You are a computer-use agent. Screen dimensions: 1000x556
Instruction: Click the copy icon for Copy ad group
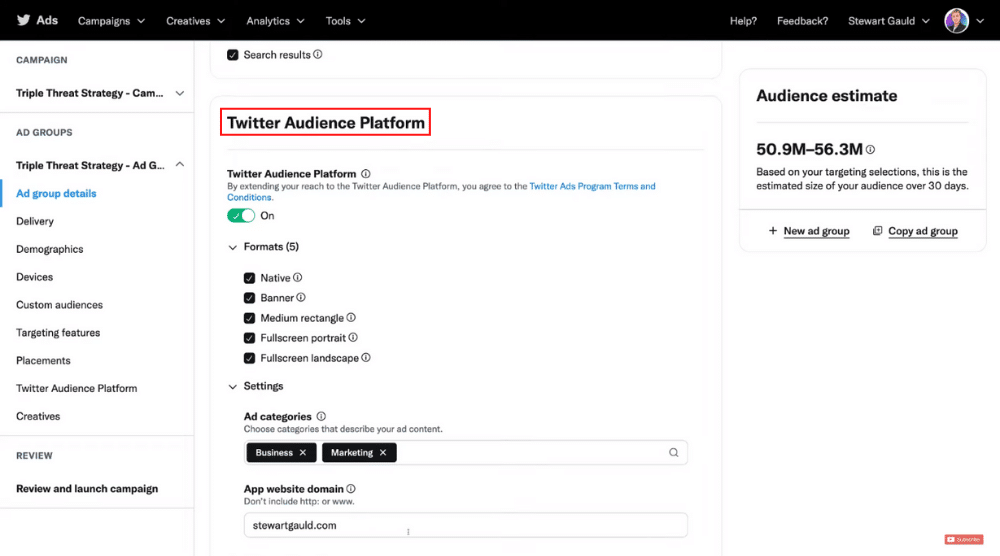[x=878, y=231]
